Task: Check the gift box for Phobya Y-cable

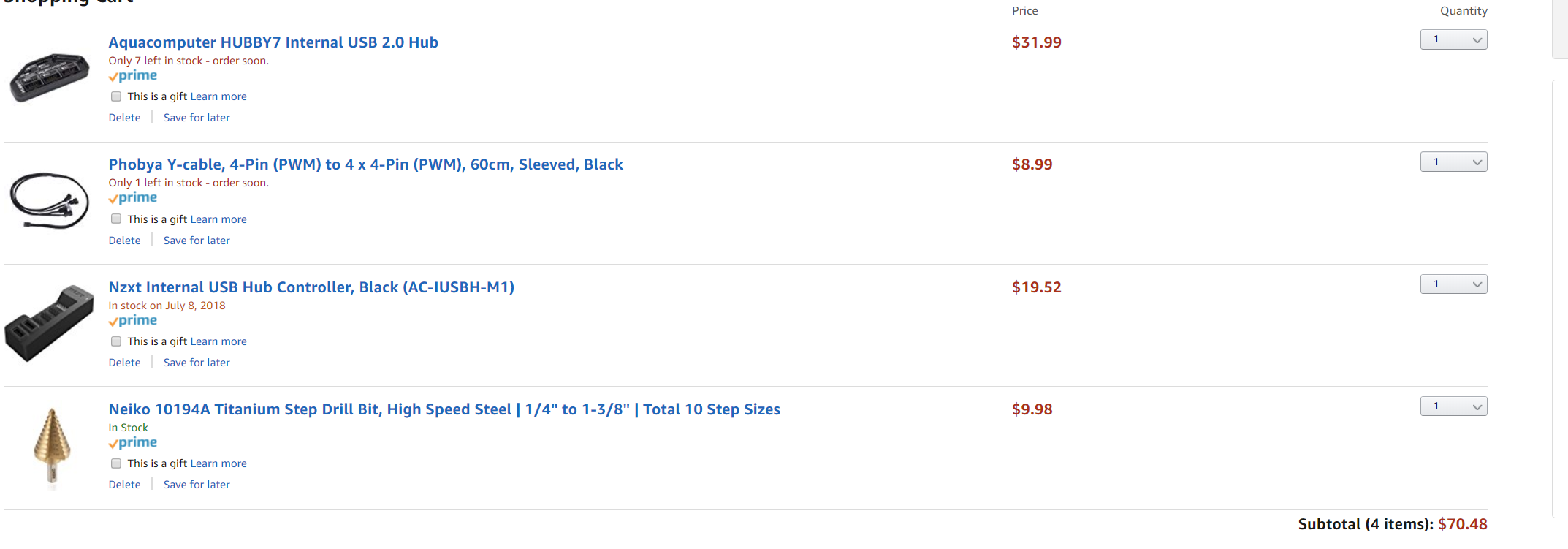Action: pyautogui.click(x=116, y=219)
